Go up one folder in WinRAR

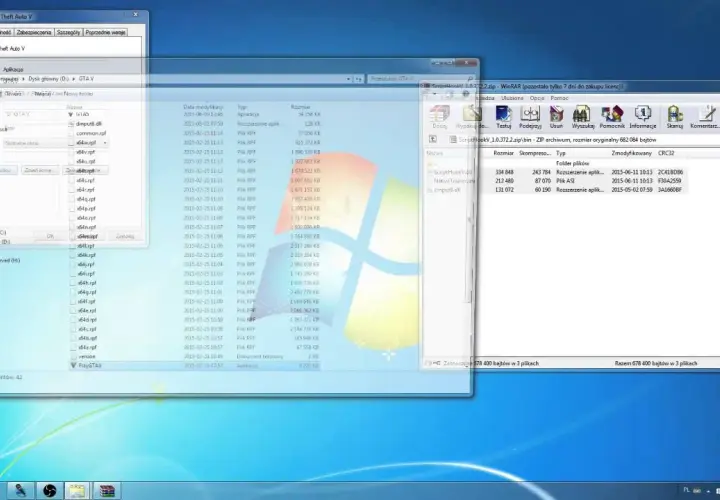[433, 139]
